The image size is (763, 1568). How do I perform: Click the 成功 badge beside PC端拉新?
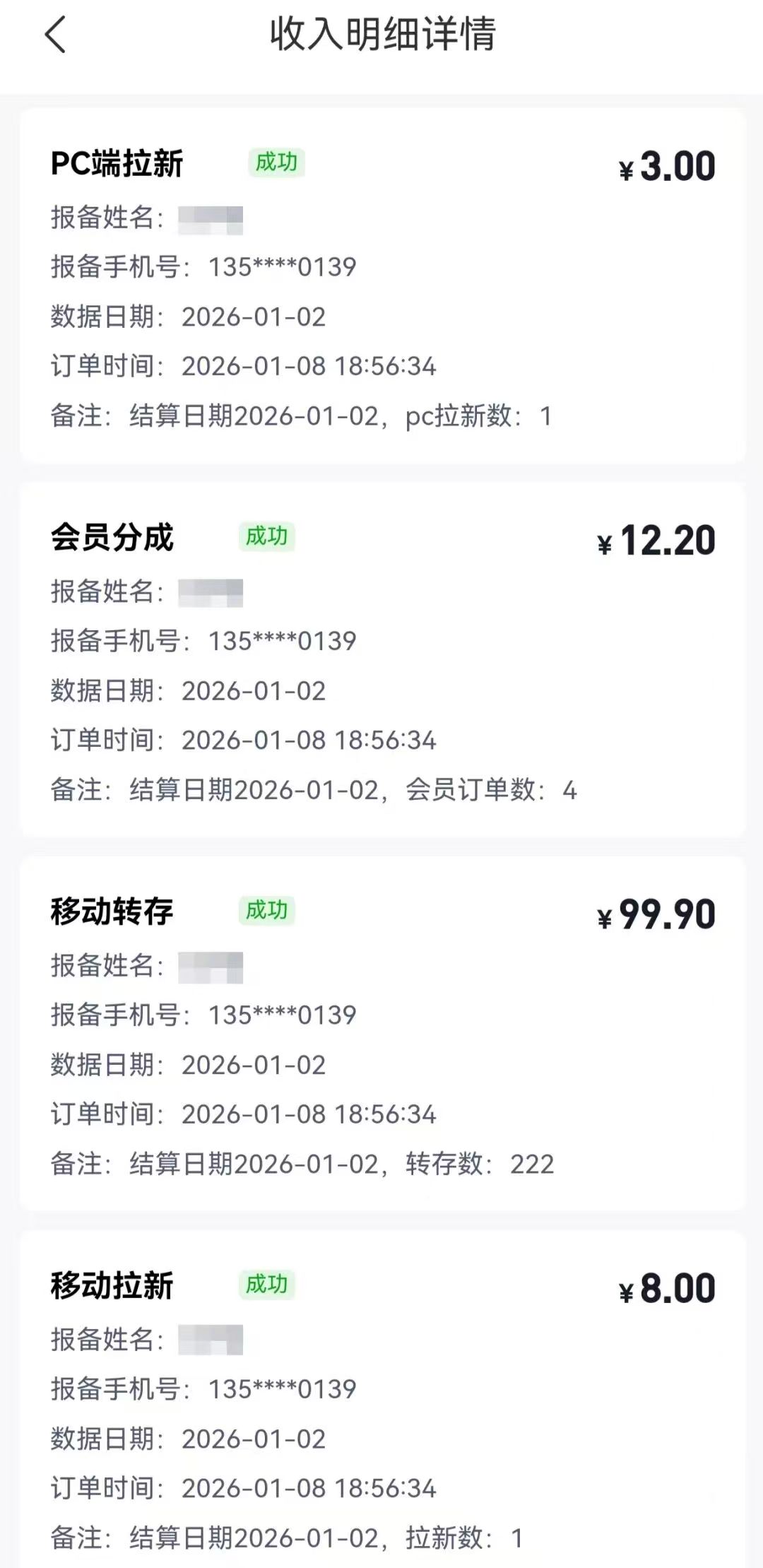tap(276, 163)
